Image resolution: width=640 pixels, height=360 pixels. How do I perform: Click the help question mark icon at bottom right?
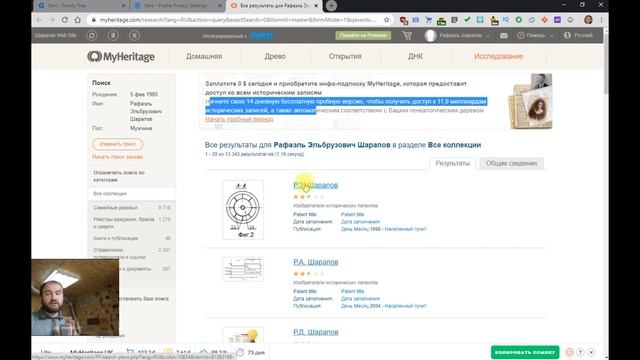coord(580,352)
